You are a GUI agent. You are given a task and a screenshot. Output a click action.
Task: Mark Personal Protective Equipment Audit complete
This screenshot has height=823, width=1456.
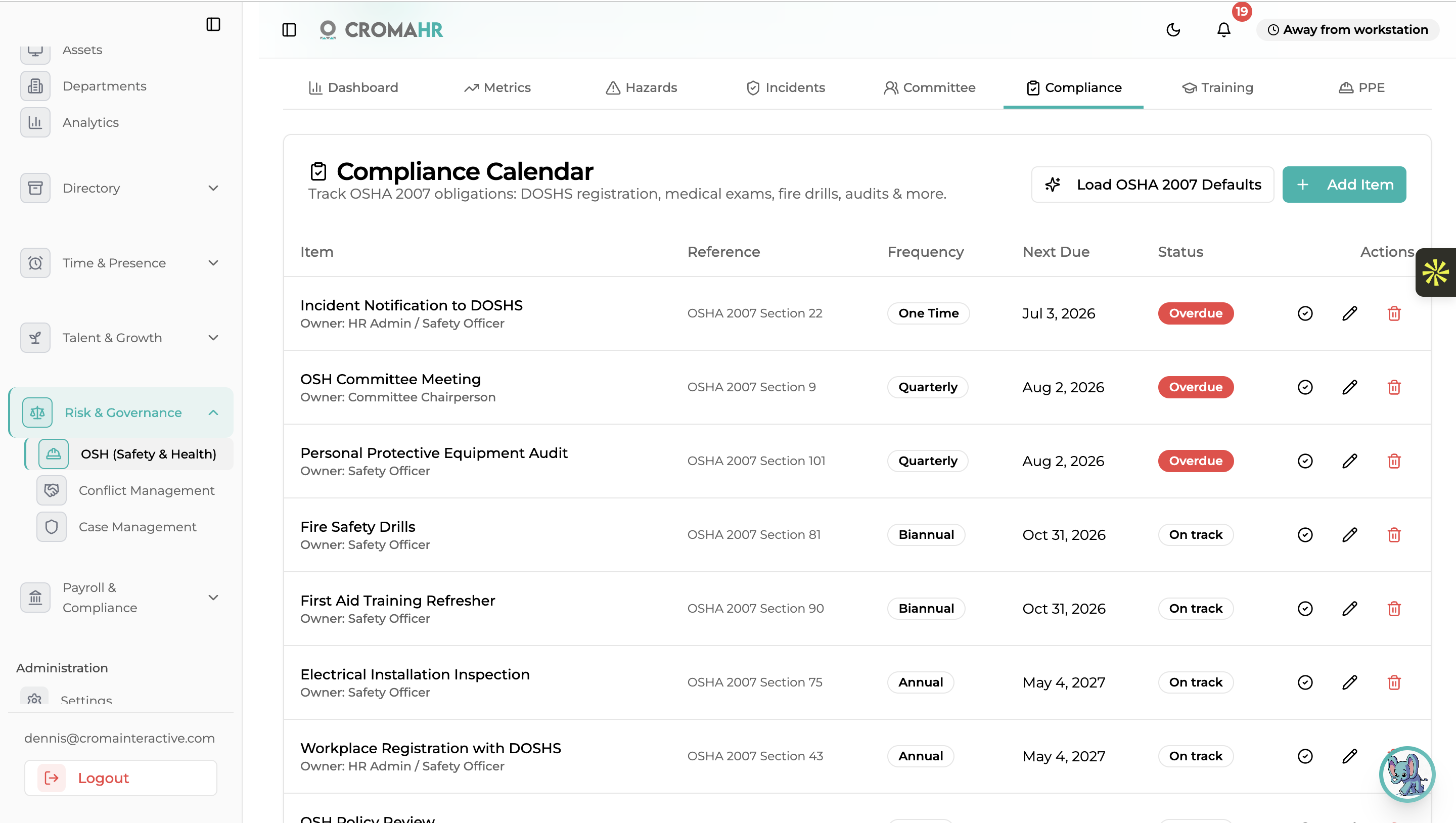[x=1305, y=461]
